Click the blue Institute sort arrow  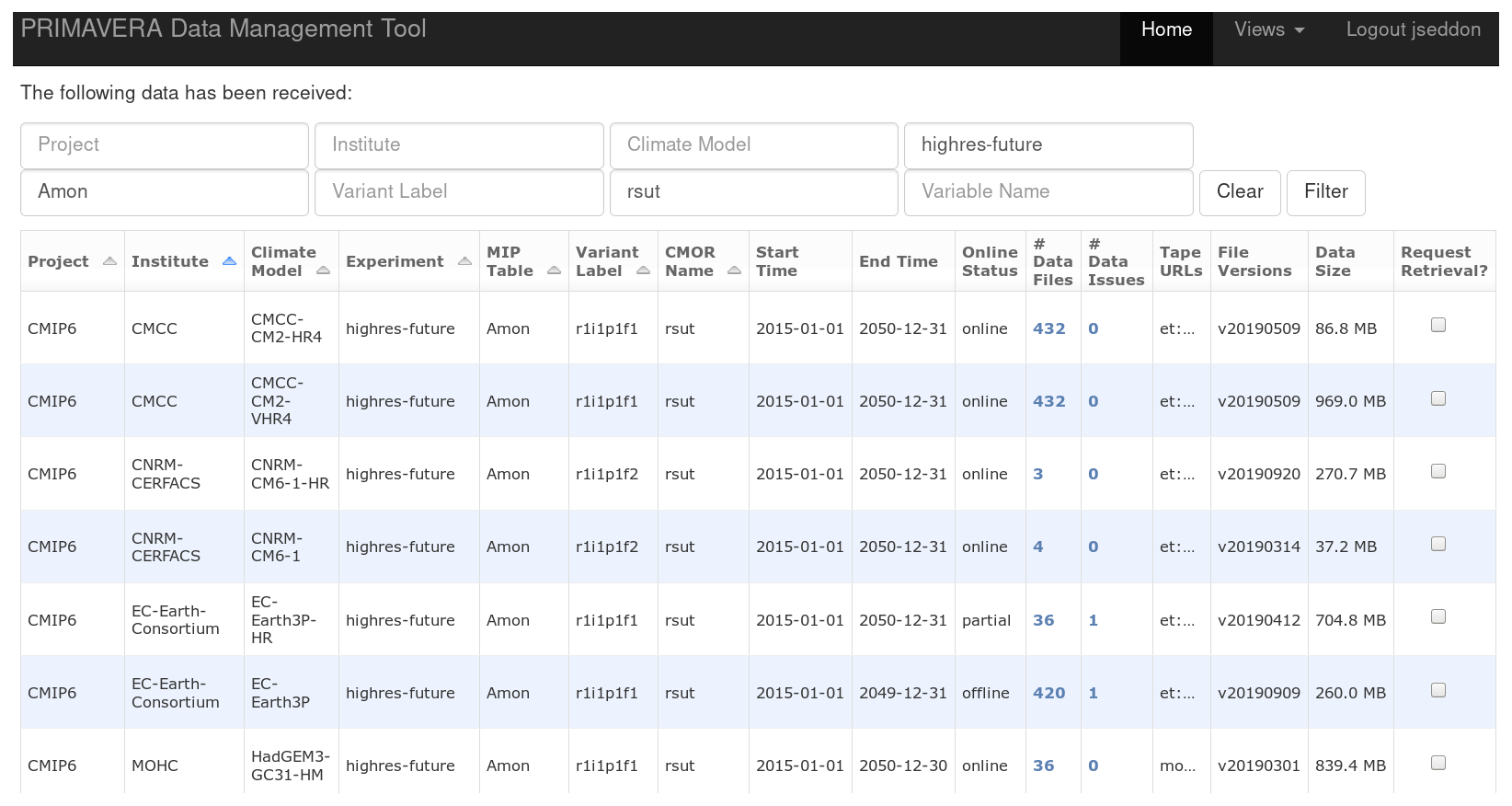[229, 261]
